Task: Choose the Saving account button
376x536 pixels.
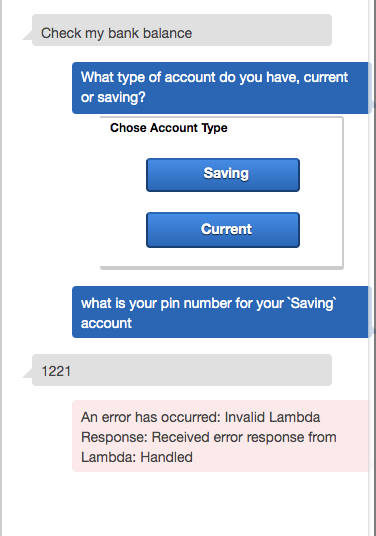Action: (223, 175)
